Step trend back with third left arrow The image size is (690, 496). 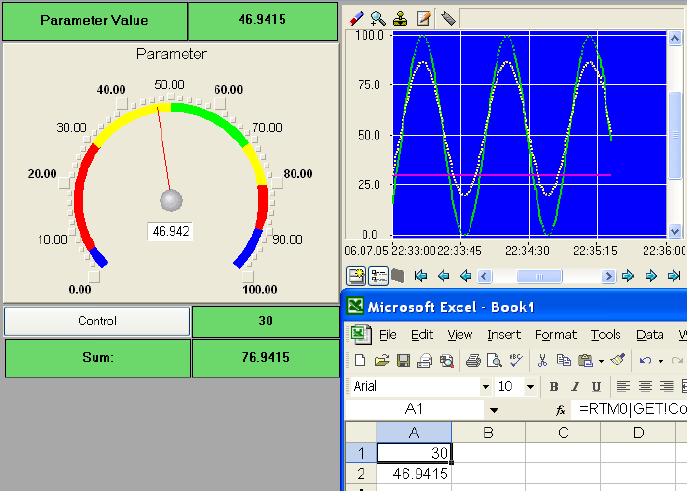[465, 276]
